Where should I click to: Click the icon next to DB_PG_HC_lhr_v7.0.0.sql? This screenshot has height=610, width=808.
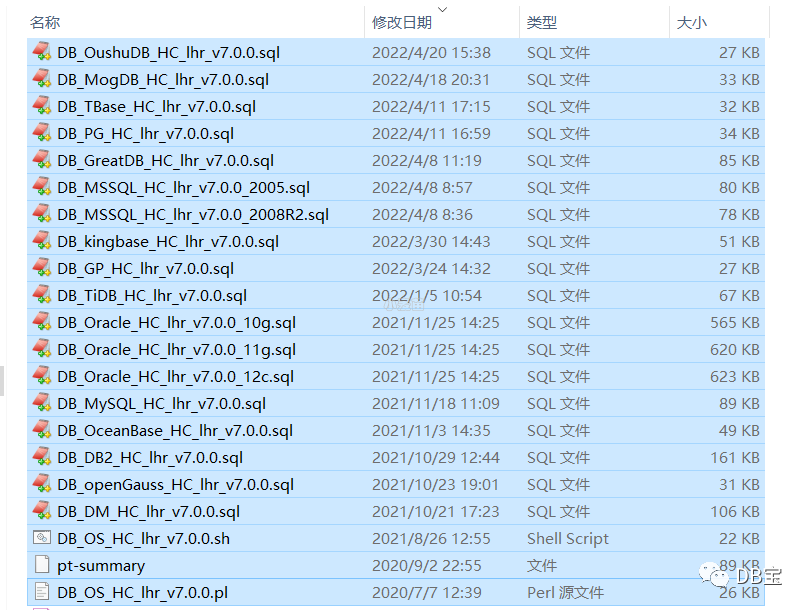42,133
